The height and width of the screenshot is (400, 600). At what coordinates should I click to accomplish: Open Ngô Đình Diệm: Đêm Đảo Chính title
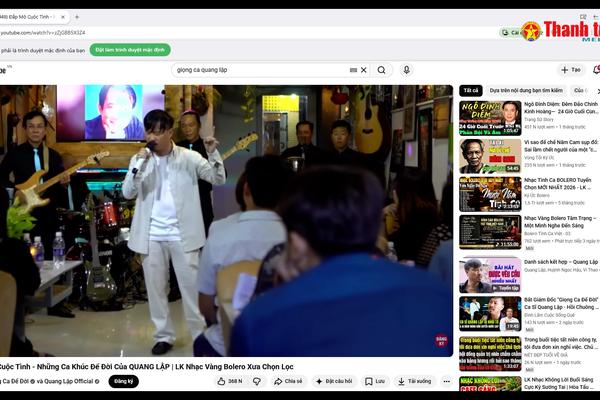click(561, 108)
